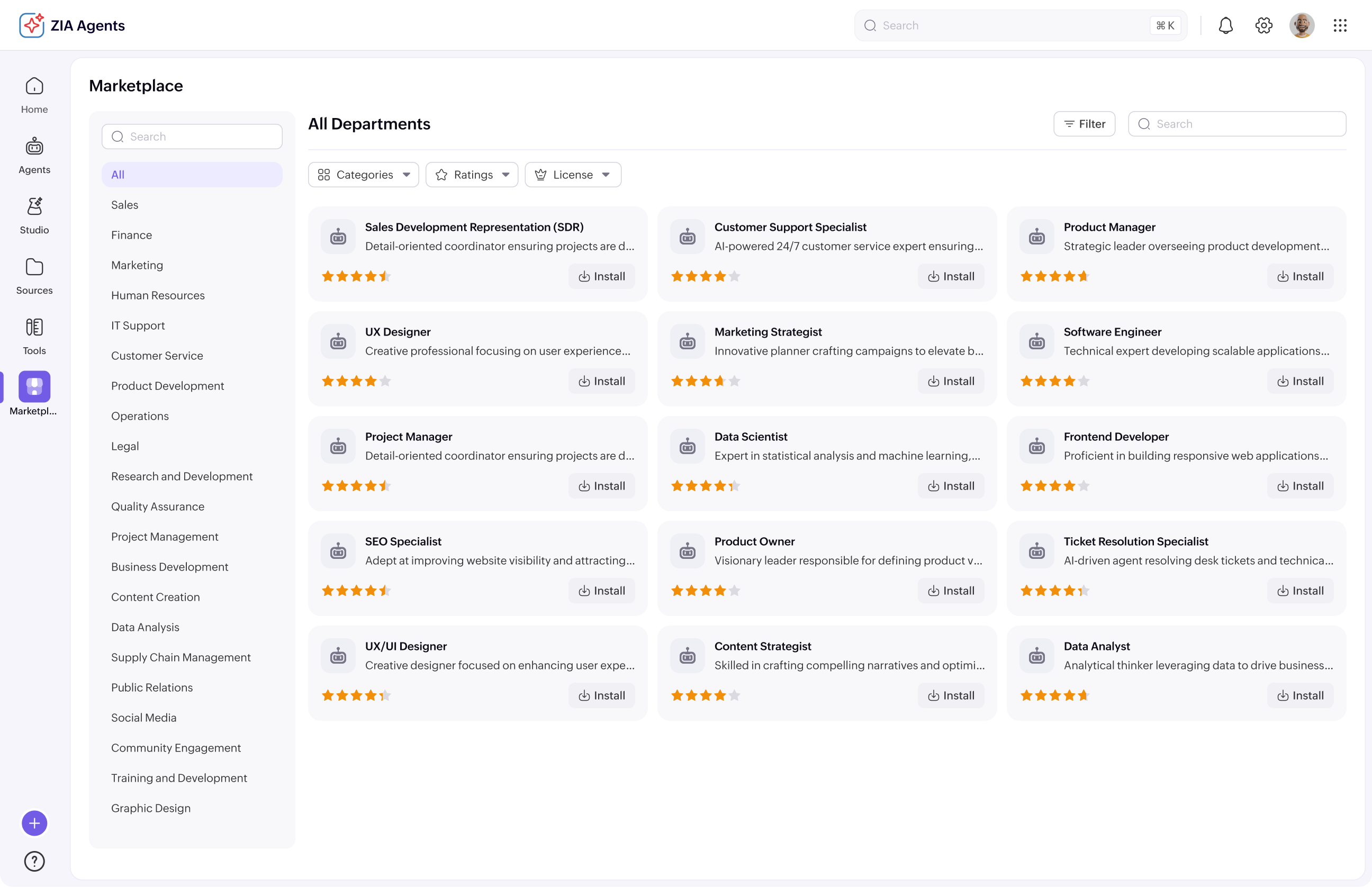Open Tools in the sidebar
The height and width of the screenshot is (887, 1372).
coord(34,337)
